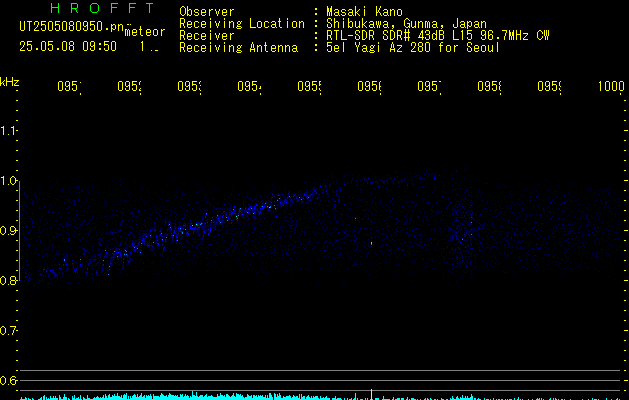
Task: Click the vertical gray bar beside the frequency axis
Action: (x=19, y=229)
